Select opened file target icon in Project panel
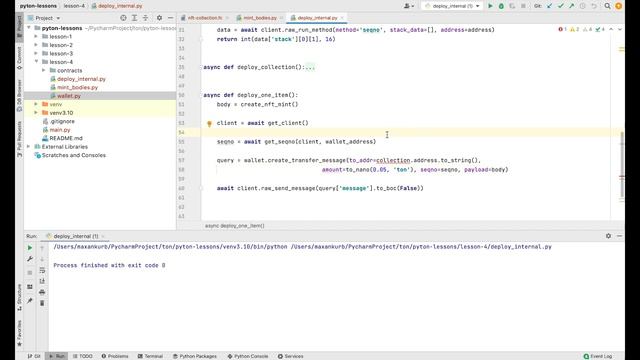This screenshot has height=360, width=640. coord(123,18)
